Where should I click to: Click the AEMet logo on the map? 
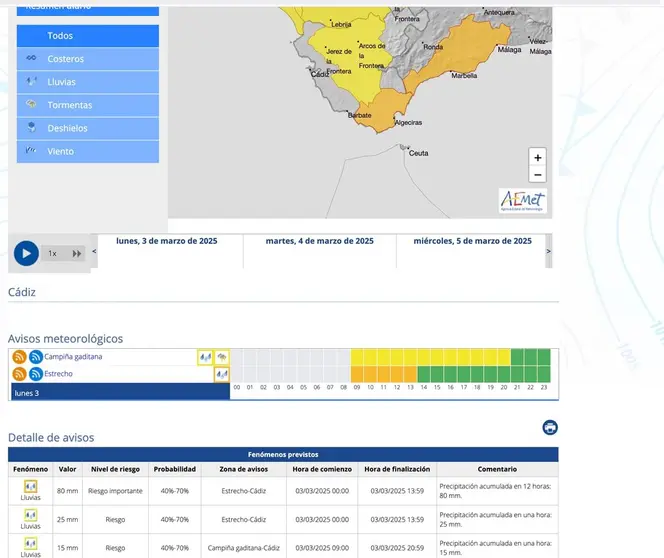(523, 200)
